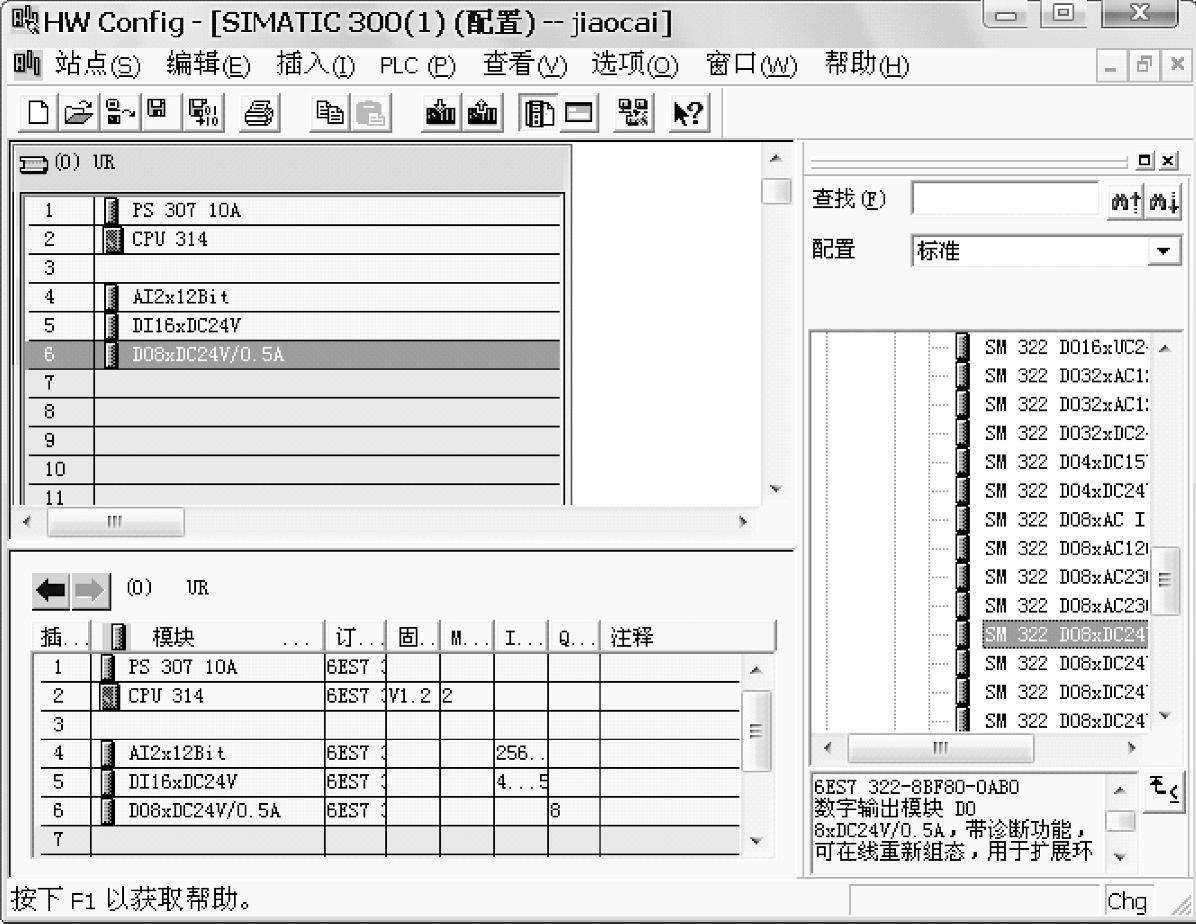1196x924 pixels.
Task: Select slot 4 AI2x12Bit in rack
Action: (x=293, y=296)
